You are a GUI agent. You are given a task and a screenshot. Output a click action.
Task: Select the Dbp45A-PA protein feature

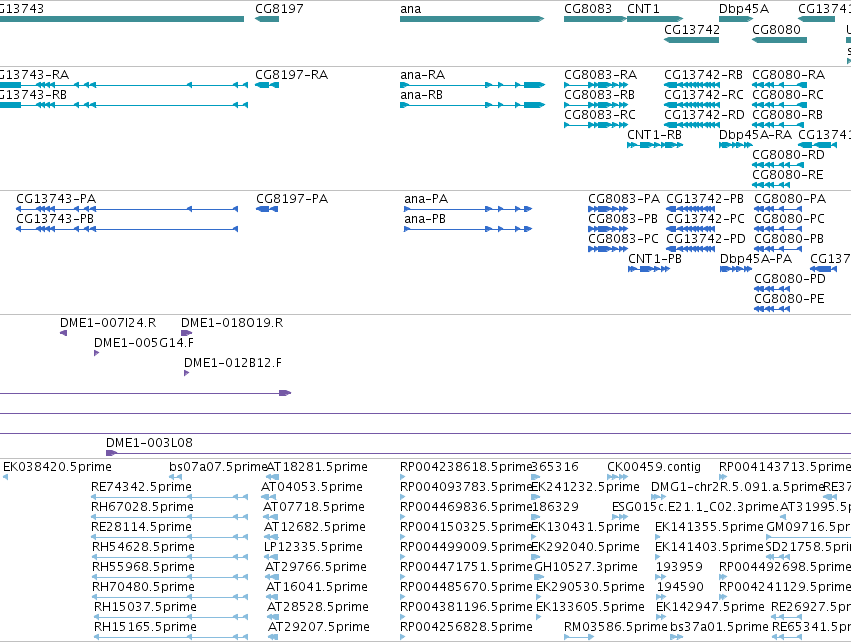(x=735, y=269)
